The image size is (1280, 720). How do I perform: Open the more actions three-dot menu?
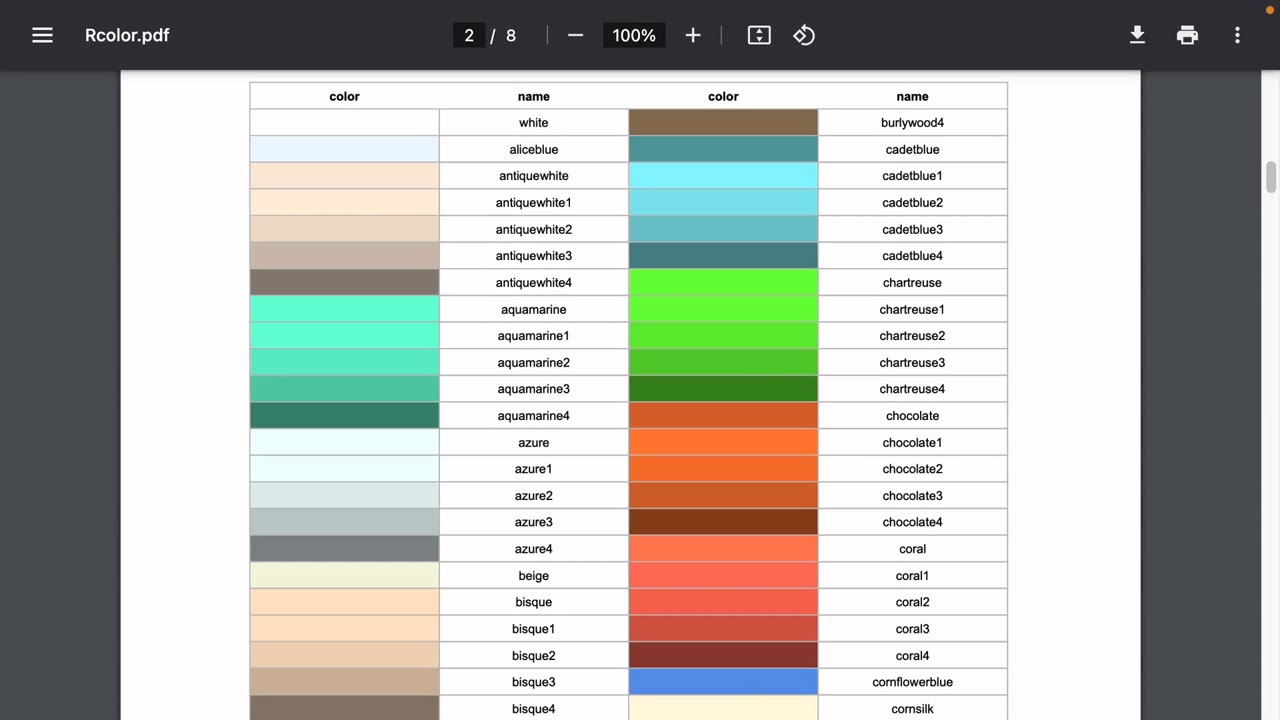click(x=1237, y=35)
